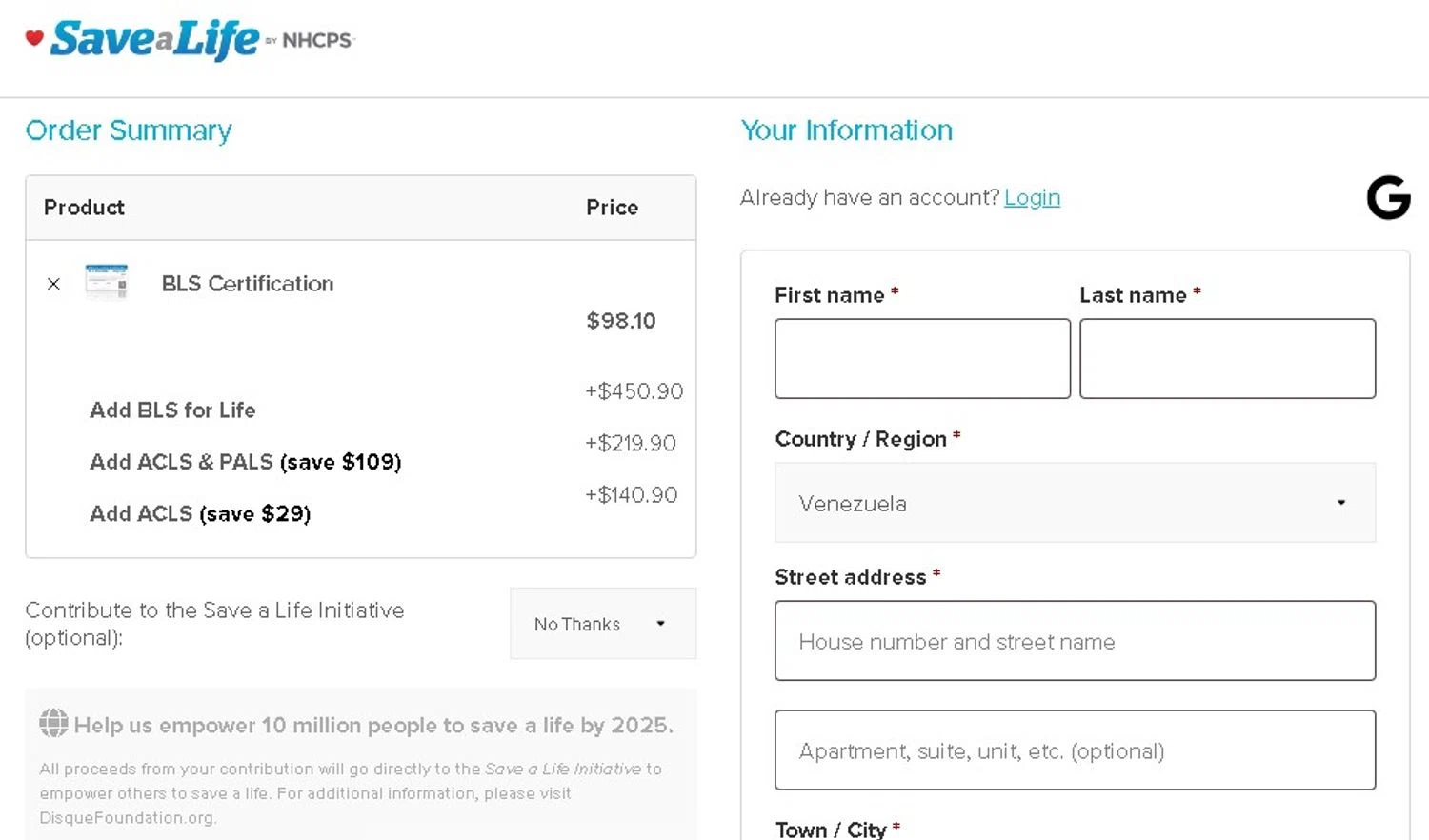Open the Login link
1429x840 pixels.
[x=1032, y=197]
